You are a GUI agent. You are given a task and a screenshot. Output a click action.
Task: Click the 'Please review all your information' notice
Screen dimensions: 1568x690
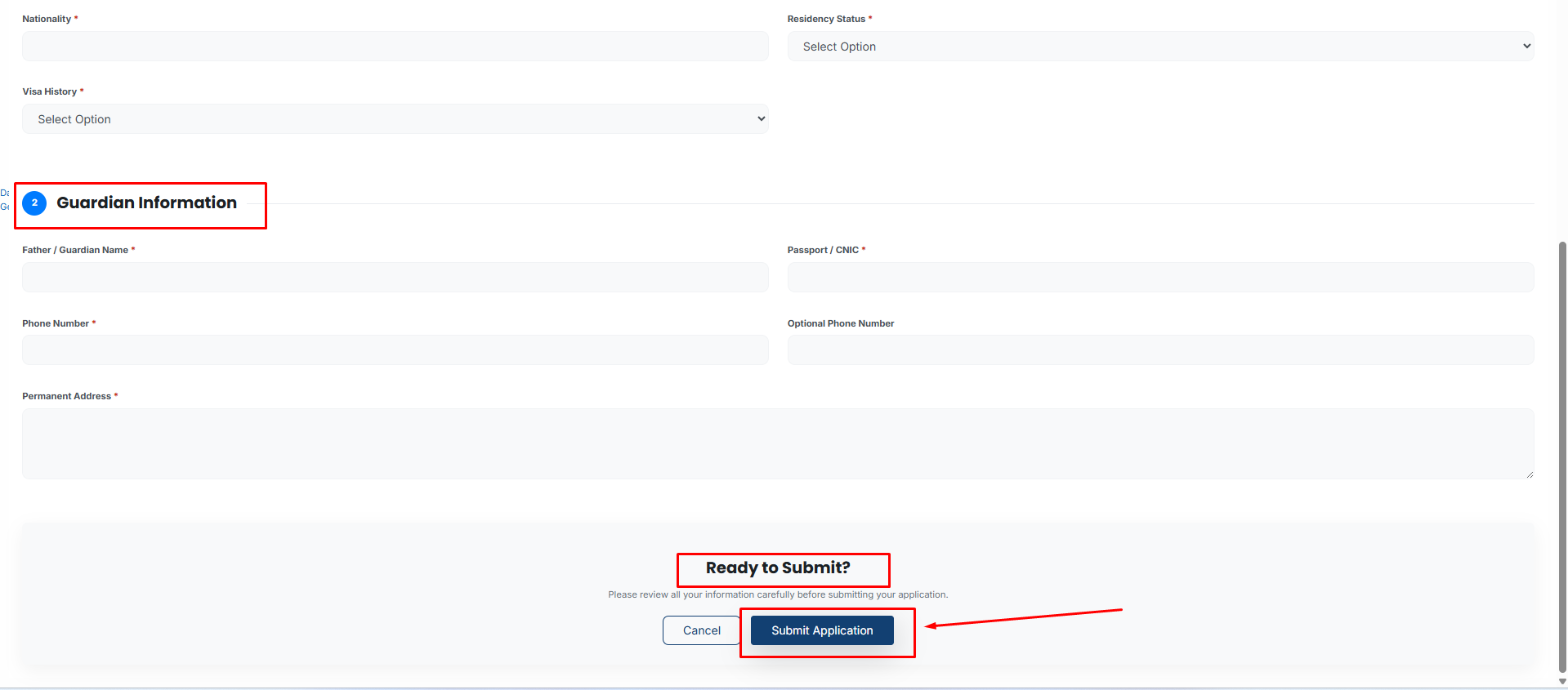click(778, 594)
